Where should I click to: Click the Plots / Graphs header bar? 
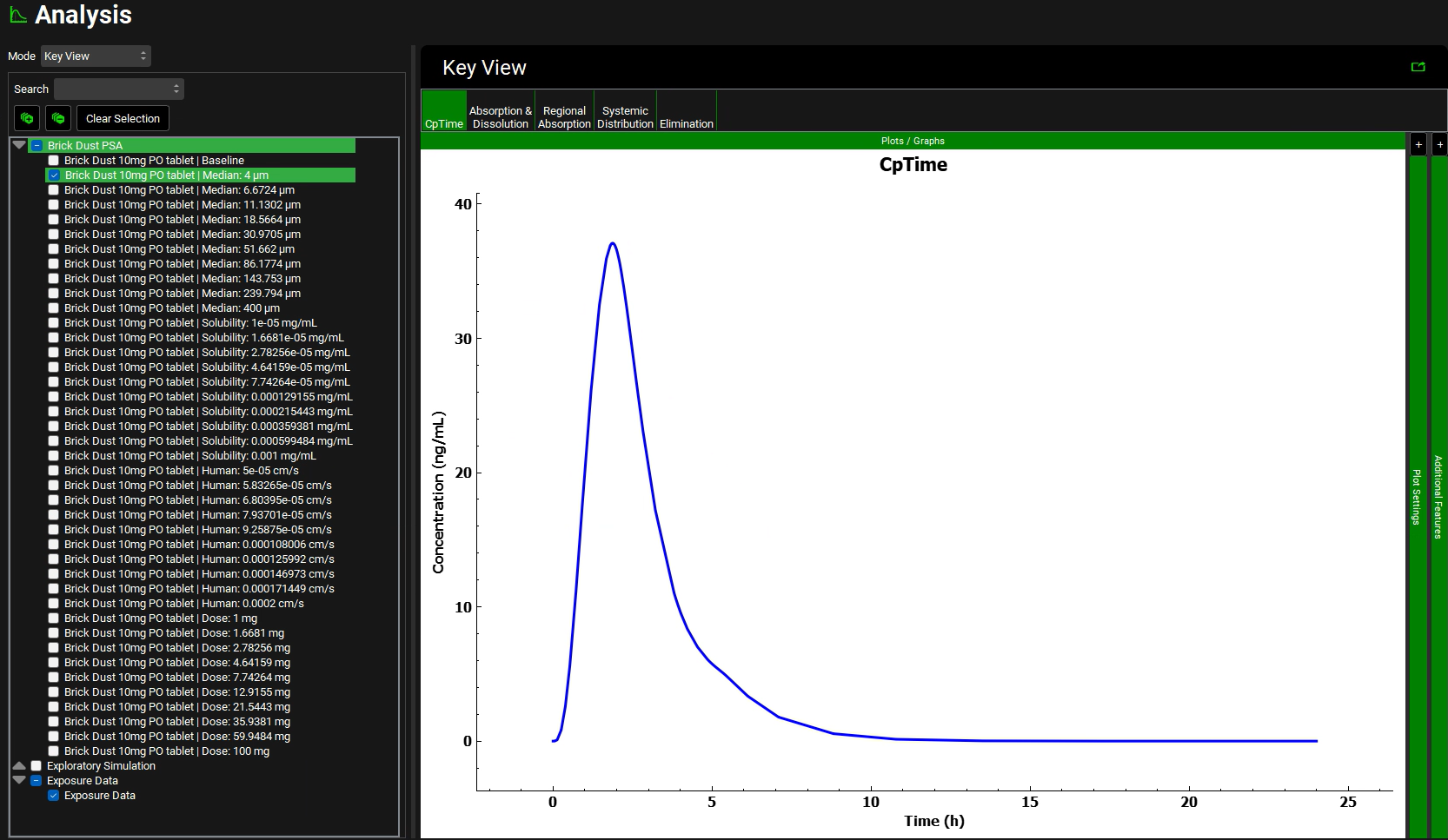913,141
